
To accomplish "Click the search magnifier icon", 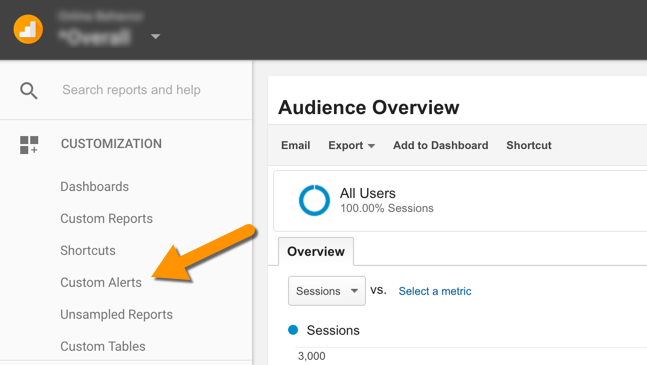I will (28, 91).
